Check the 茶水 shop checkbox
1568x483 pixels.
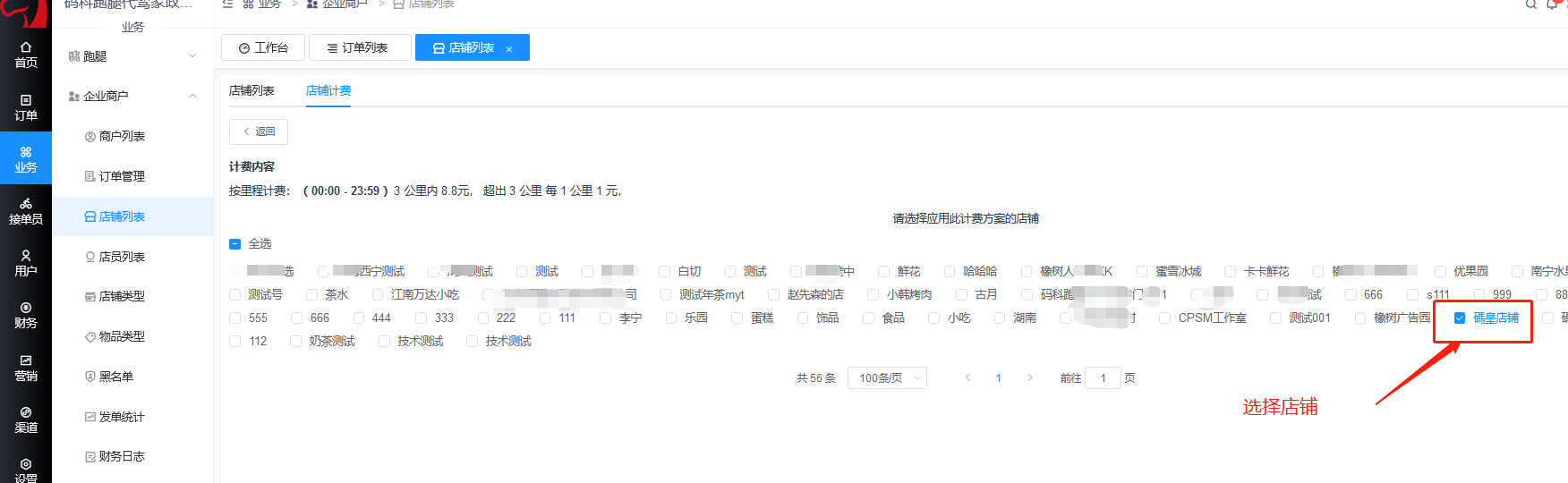[x=312, y=294]
